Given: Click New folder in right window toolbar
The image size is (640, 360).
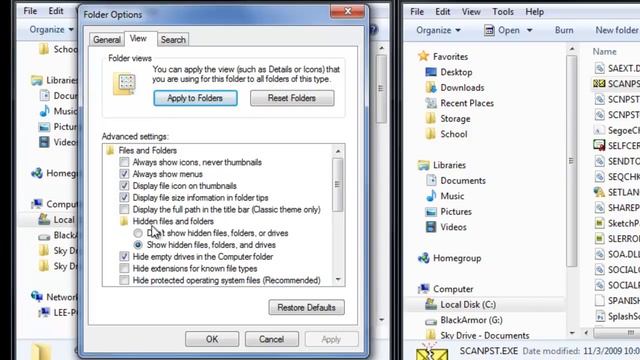Looking at the screenshot, I should click(x=616, y=30).
